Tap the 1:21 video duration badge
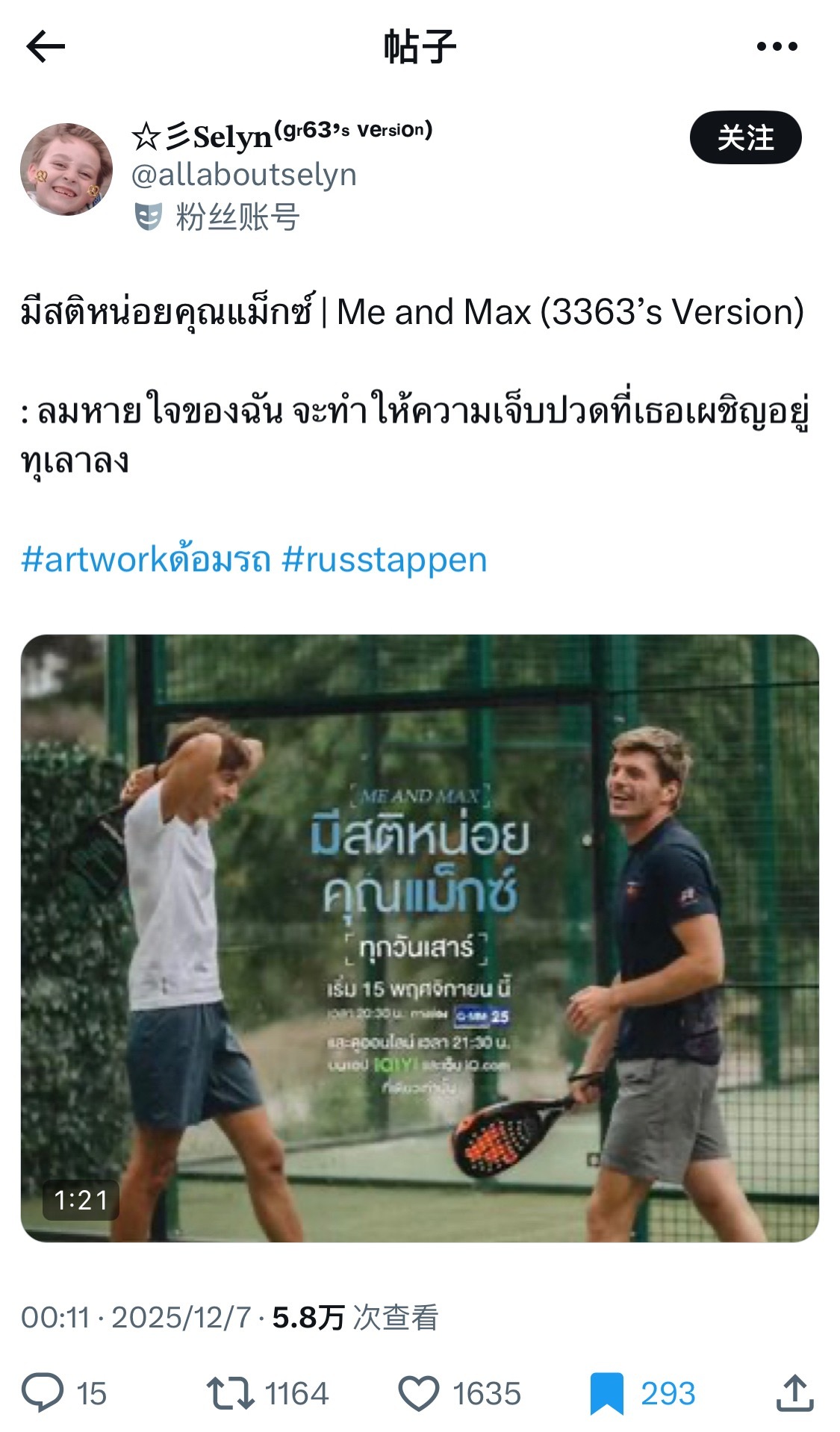This screenshot has width=840, height=1432. point(81,1200)
